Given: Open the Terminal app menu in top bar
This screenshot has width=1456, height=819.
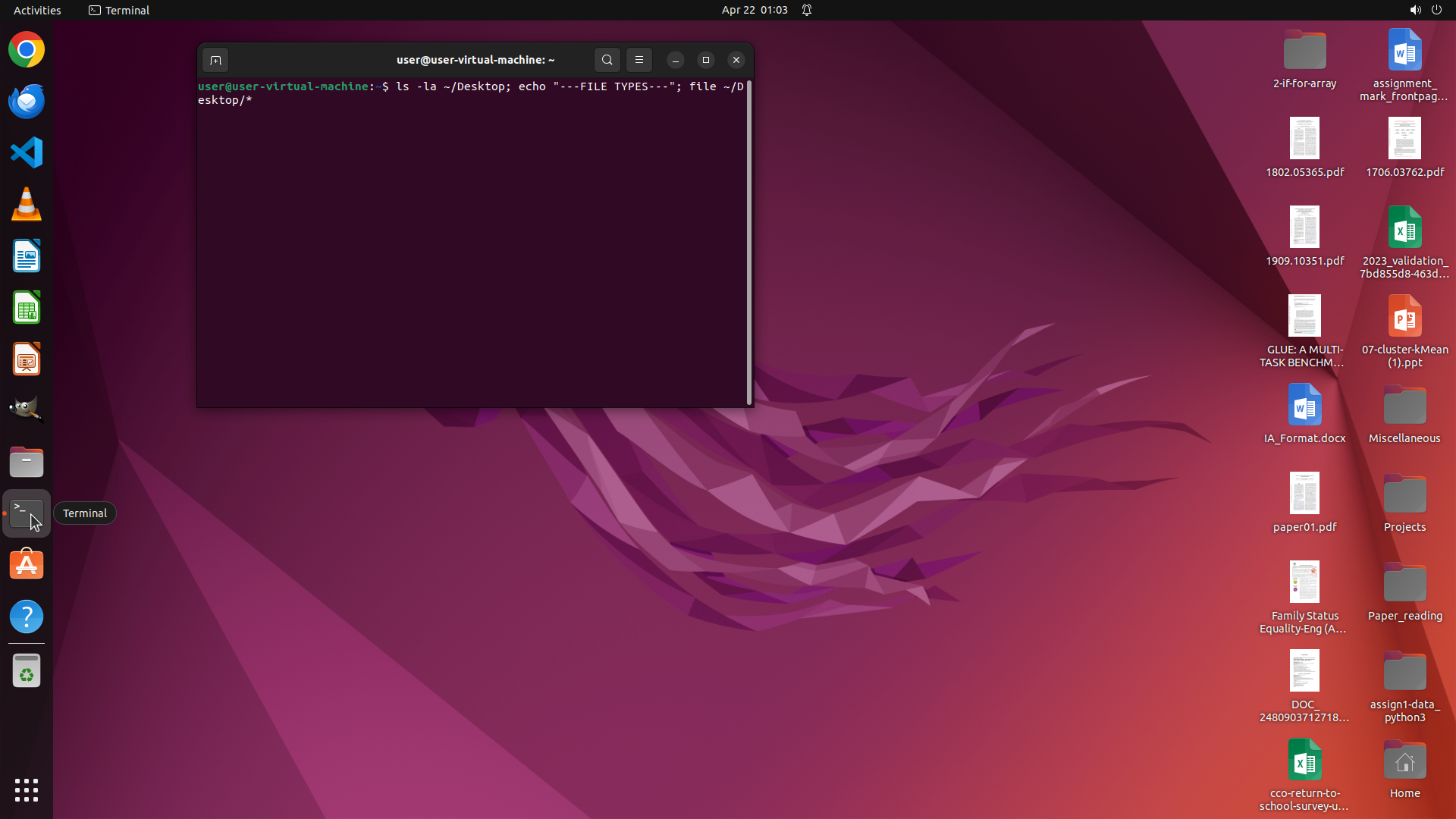Looking at the screenshot, I should (119, 10).
